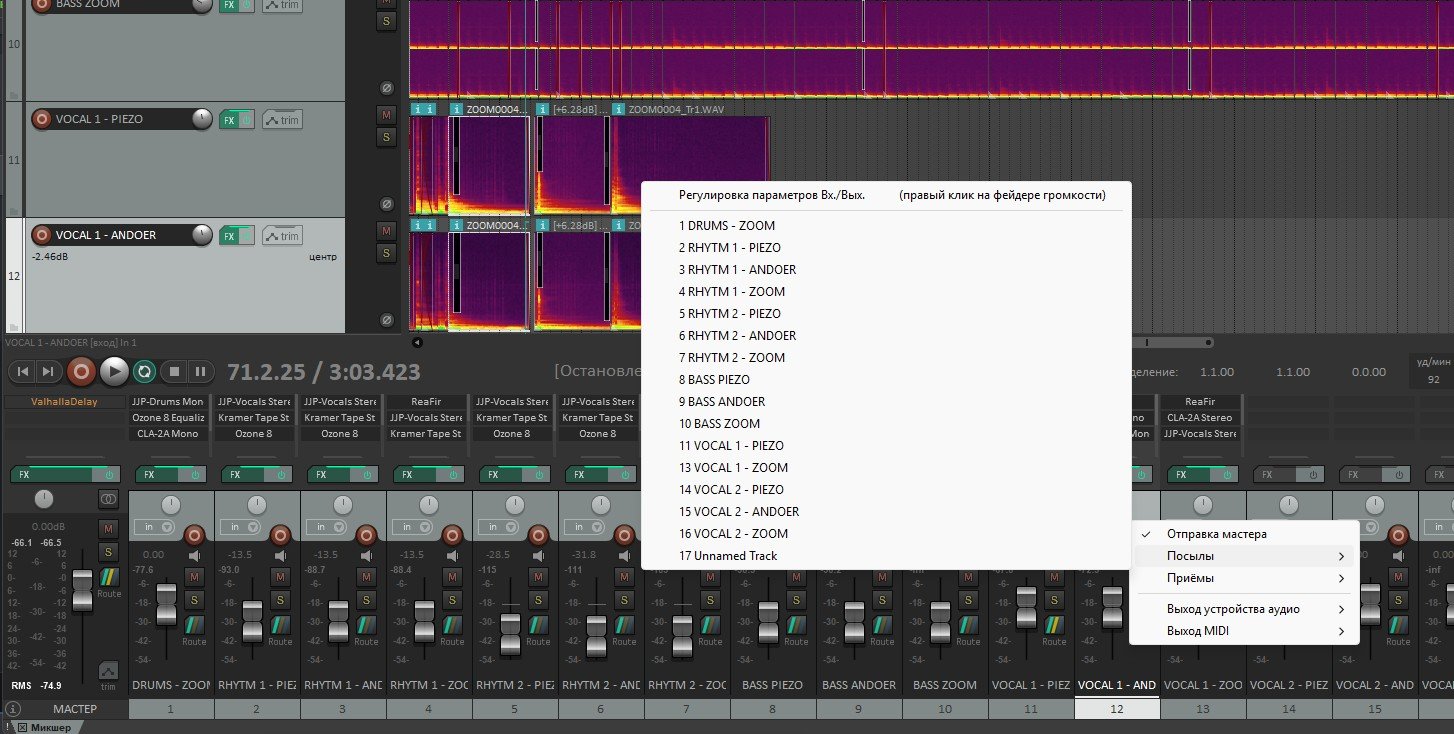Click the transport Stop button
This screenshot has width=1454, height=734.
click(174, 372)
